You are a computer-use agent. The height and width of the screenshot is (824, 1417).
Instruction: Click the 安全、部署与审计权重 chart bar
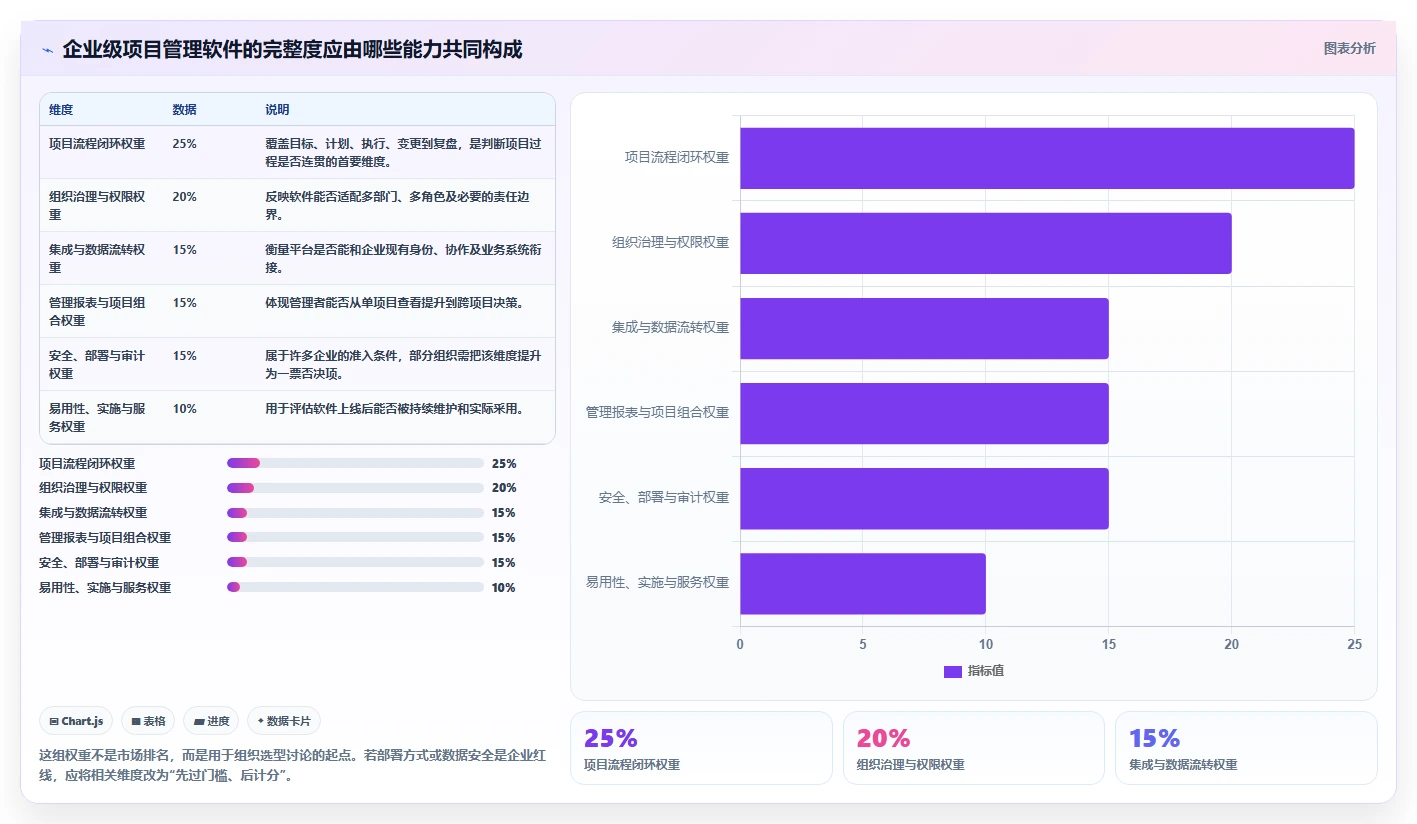(x=924, y=498)
